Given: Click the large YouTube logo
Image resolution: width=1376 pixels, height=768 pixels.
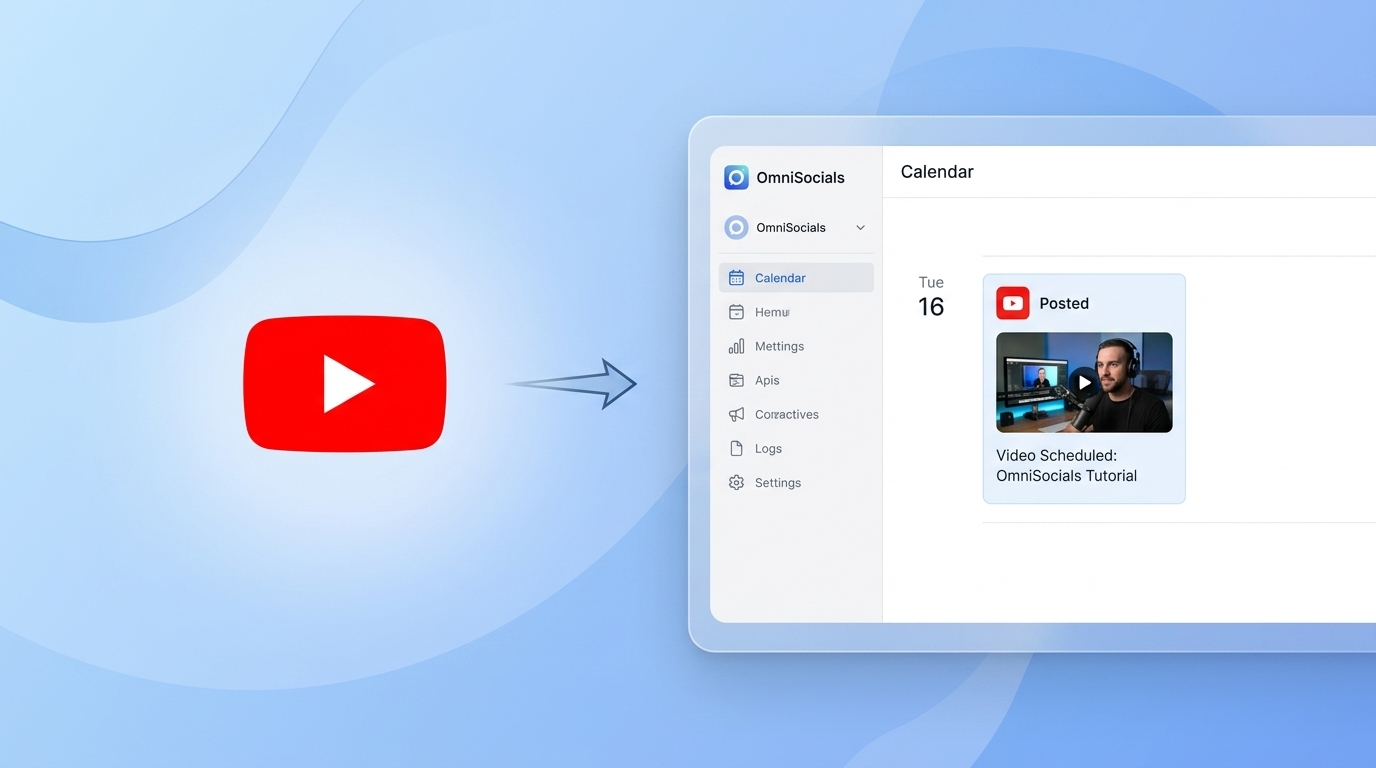Looking at the screenshot, I should [344, 384].
